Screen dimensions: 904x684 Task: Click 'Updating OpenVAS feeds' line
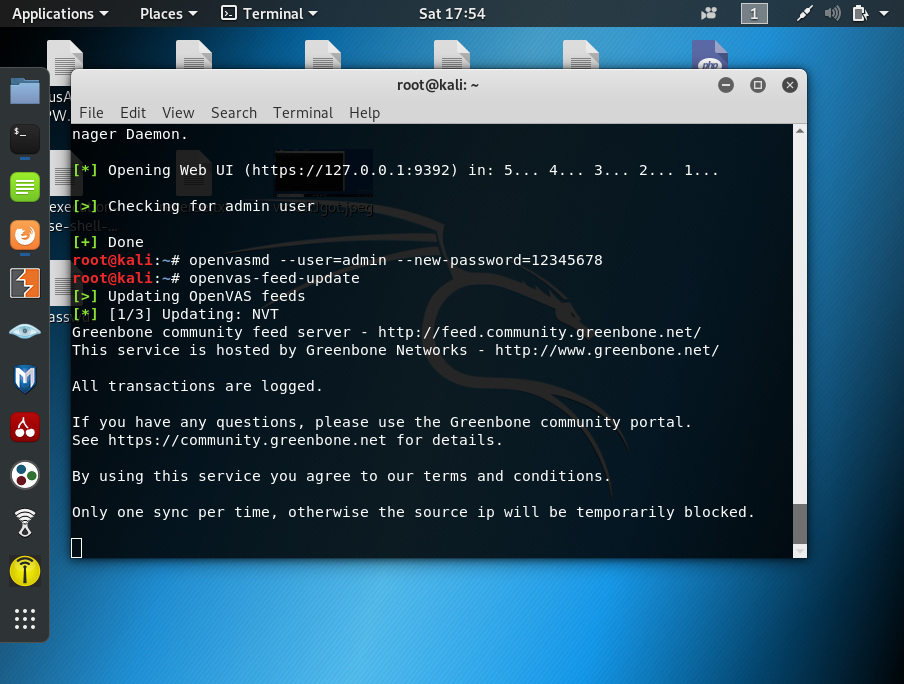point(189,296)
